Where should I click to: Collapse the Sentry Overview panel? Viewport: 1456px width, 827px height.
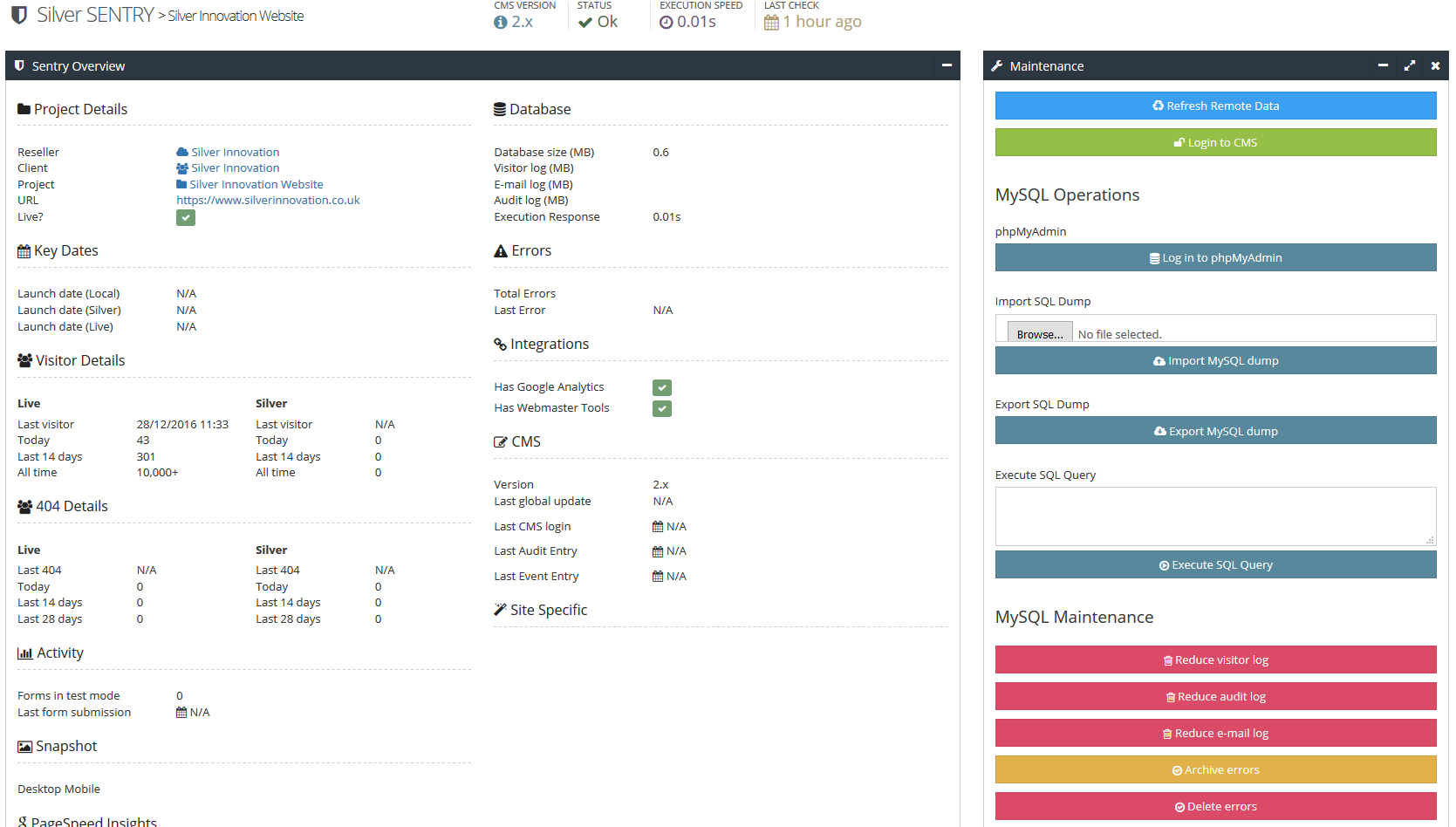947,65
